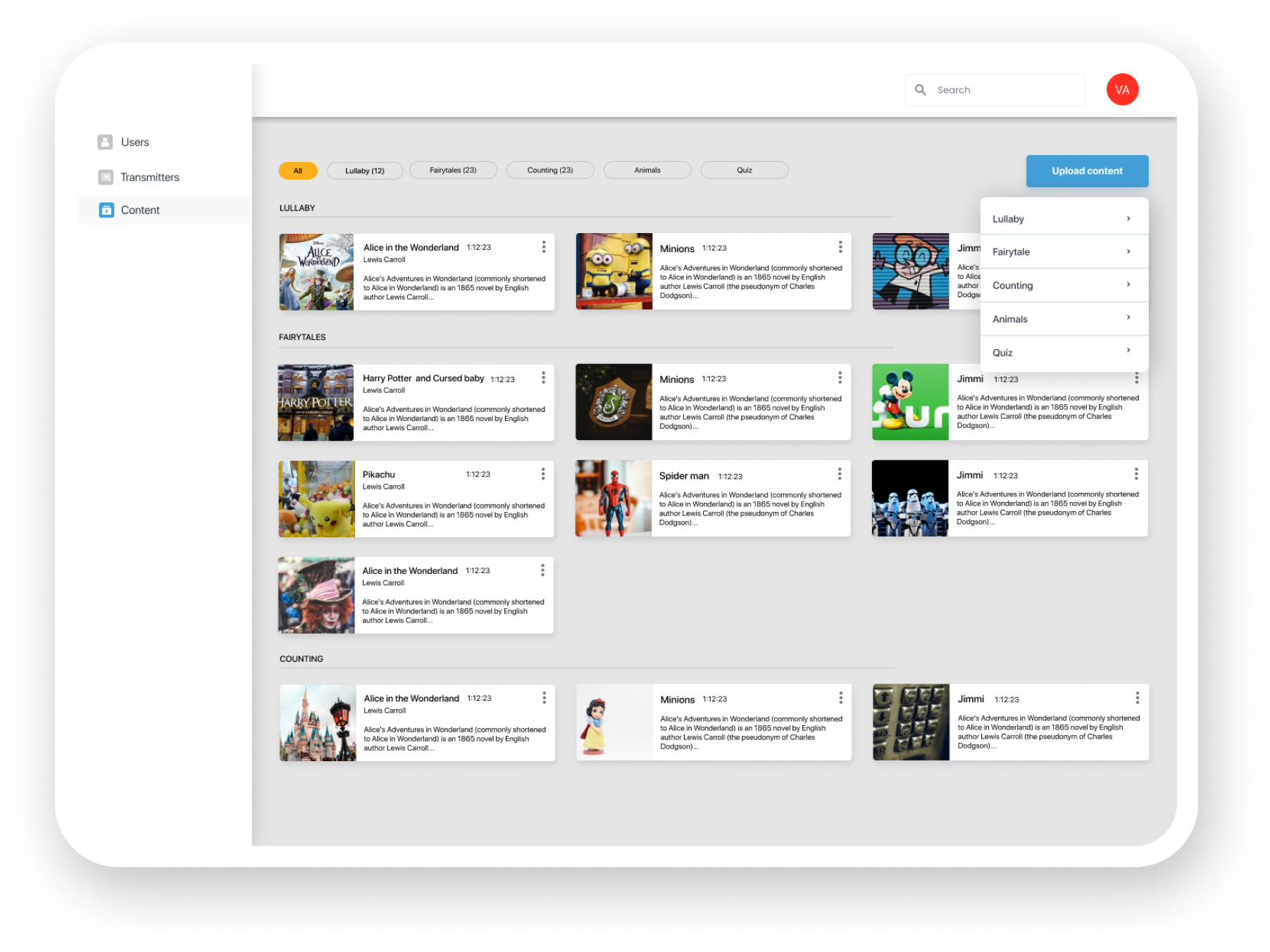The width and height of the screenshot is (1270, 952).
Task: Open options menu for Counting Minions card
Action: pyautogui.click(x=840, y=698)
